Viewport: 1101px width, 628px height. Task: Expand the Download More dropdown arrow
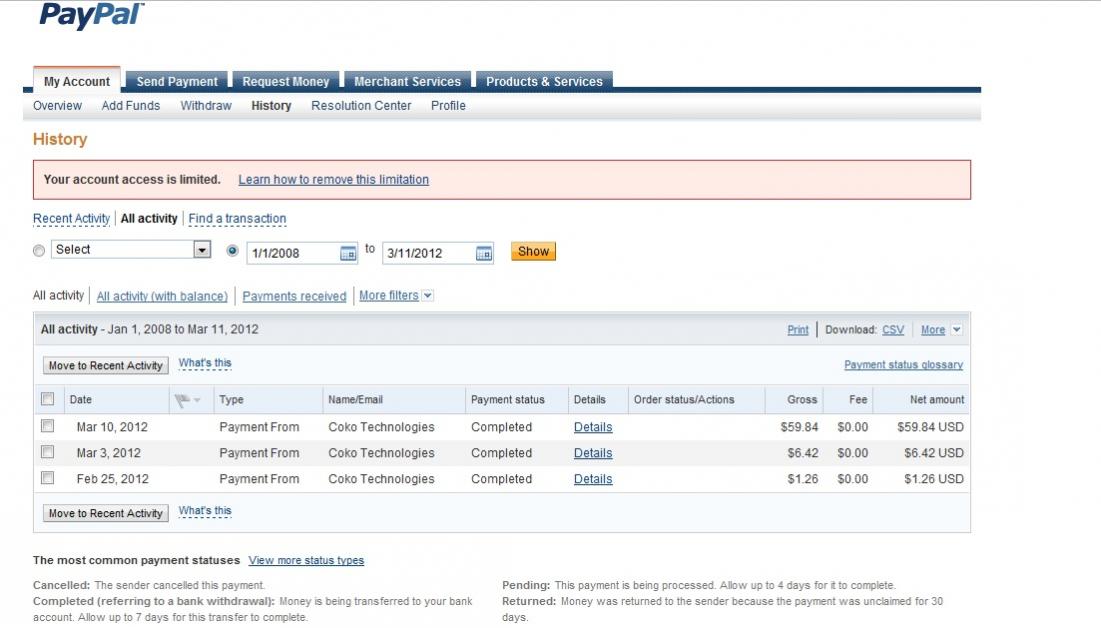pos(956,329)
